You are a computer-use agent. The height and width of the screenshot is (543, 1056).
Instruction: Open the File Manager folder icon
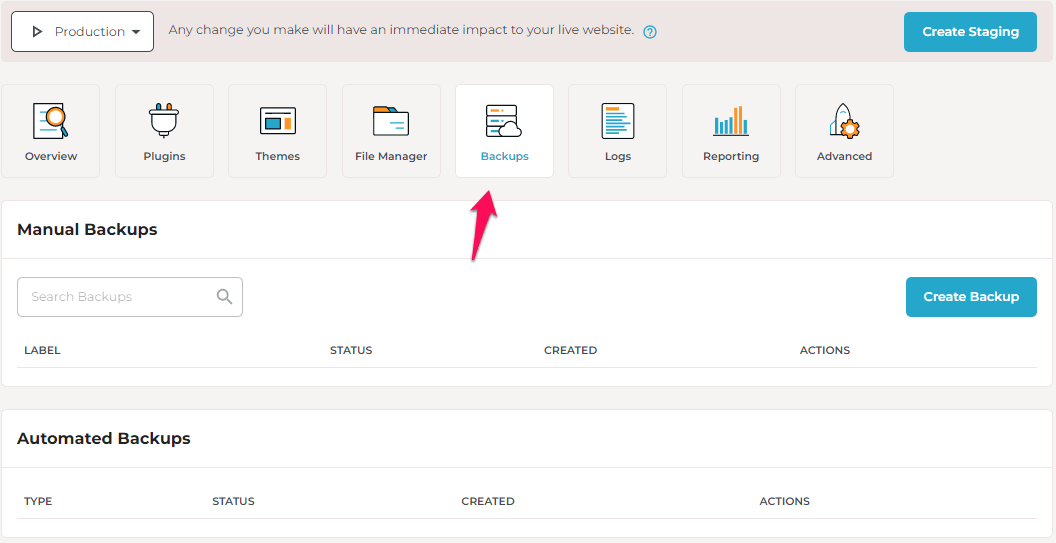[391, 121]
